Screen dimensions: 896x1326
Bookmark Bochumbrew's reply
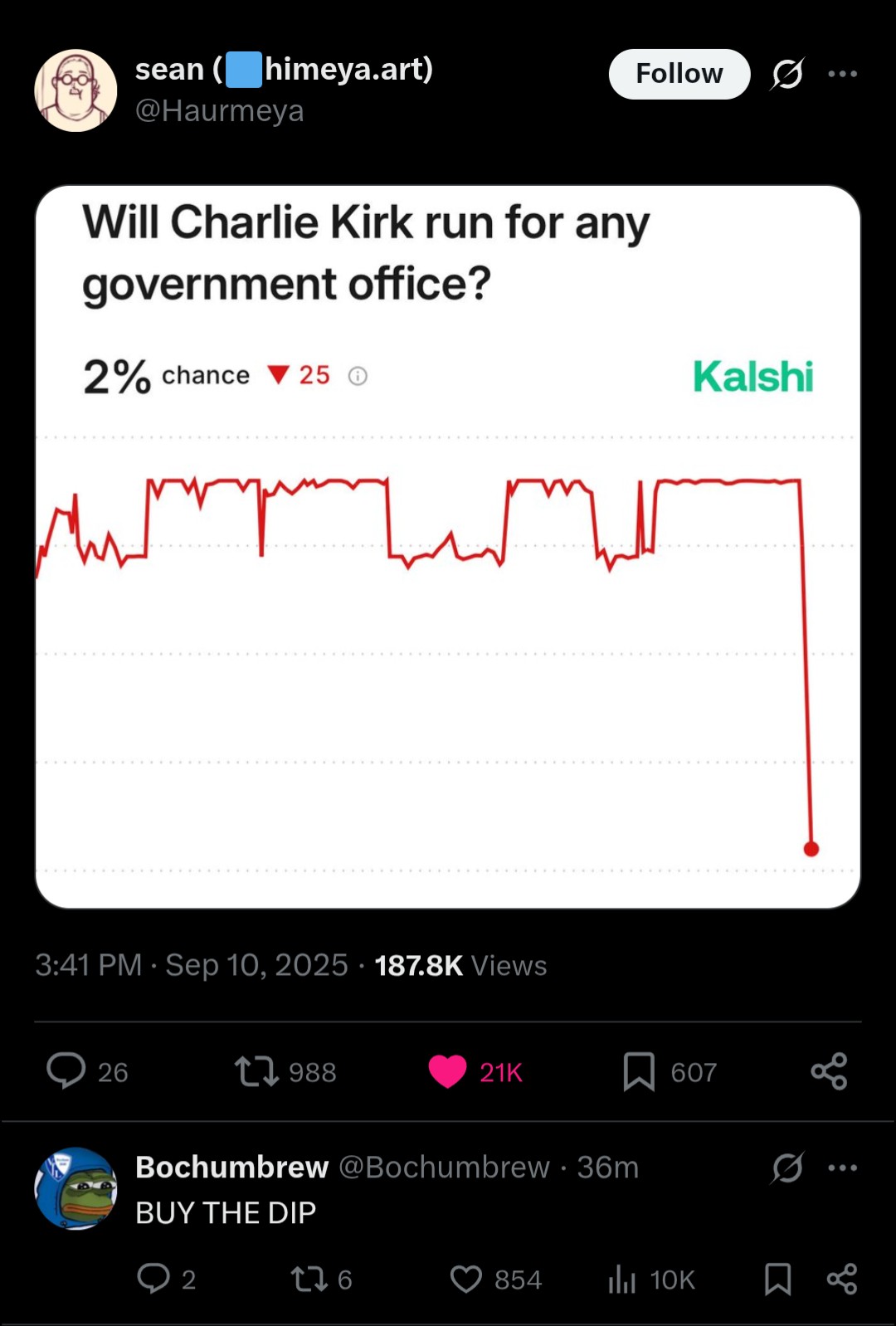(x=777, y=1279)
